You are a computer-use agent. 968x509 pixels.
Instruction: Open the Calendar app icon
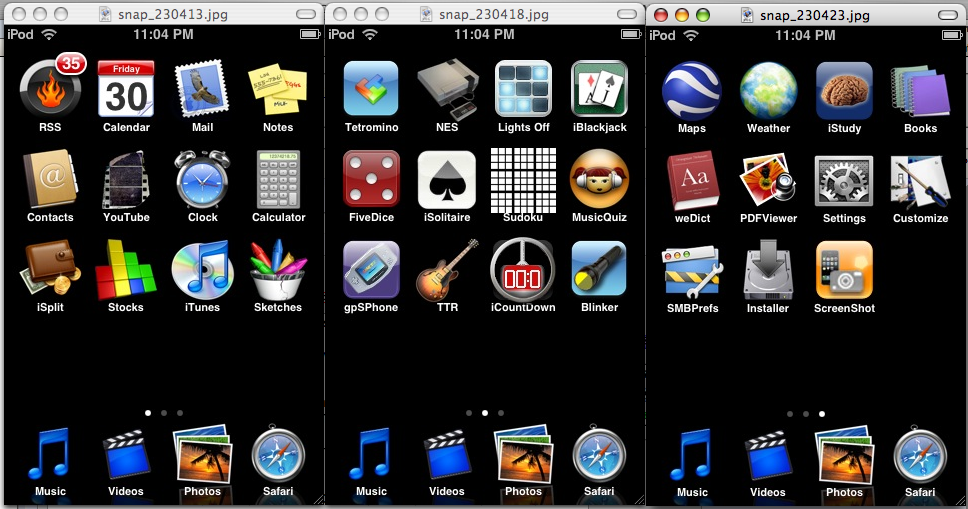coord(126,89)
